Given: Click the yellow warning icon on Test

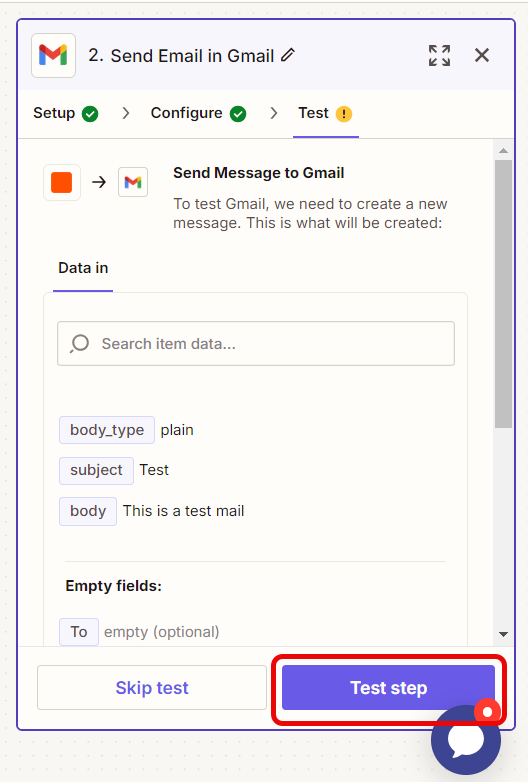Looking at the screenshot, I should pyautogui.click(x=344, y=114).
